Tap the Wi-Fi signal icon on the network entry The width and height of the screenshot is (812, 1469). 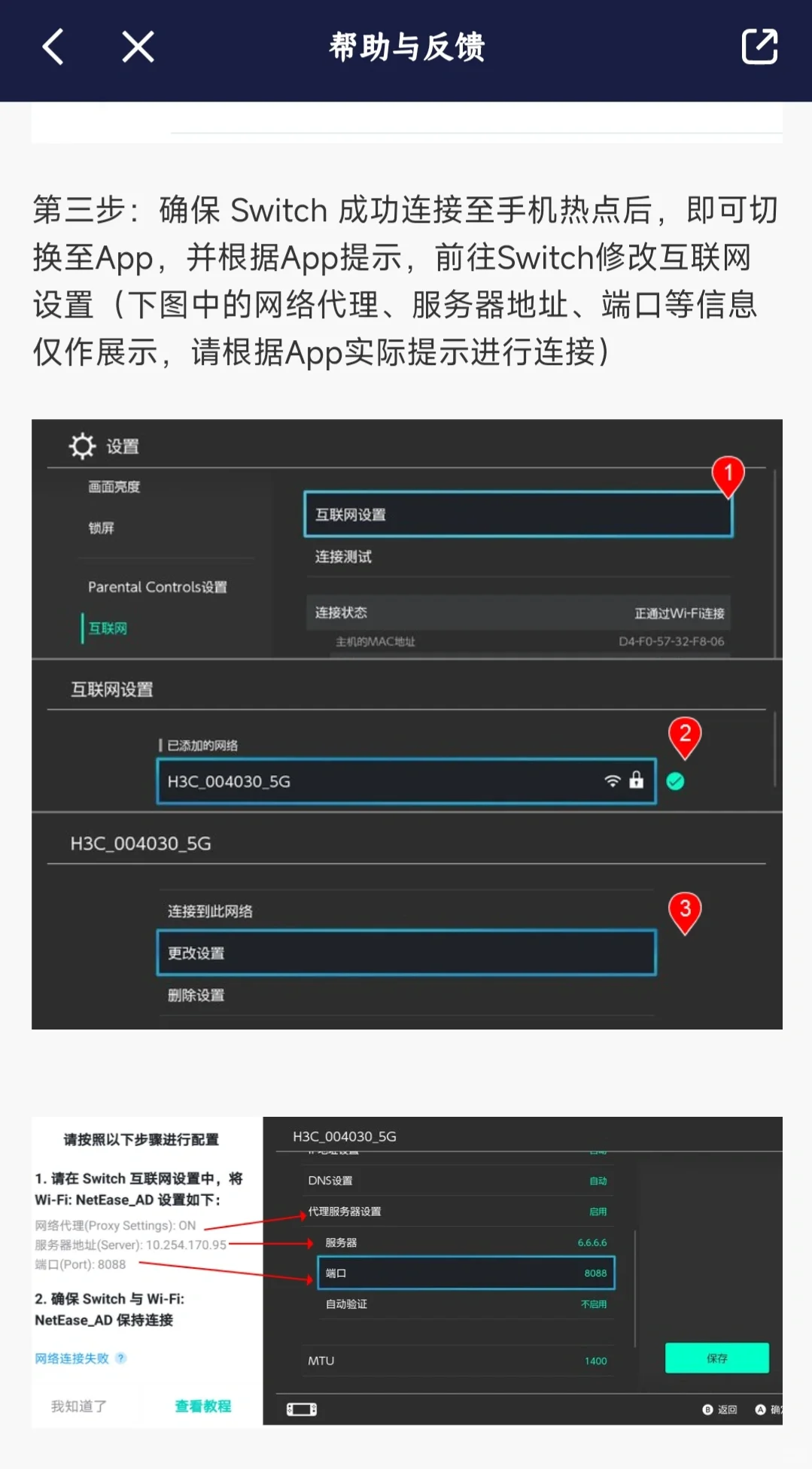[x=613, y=780]
